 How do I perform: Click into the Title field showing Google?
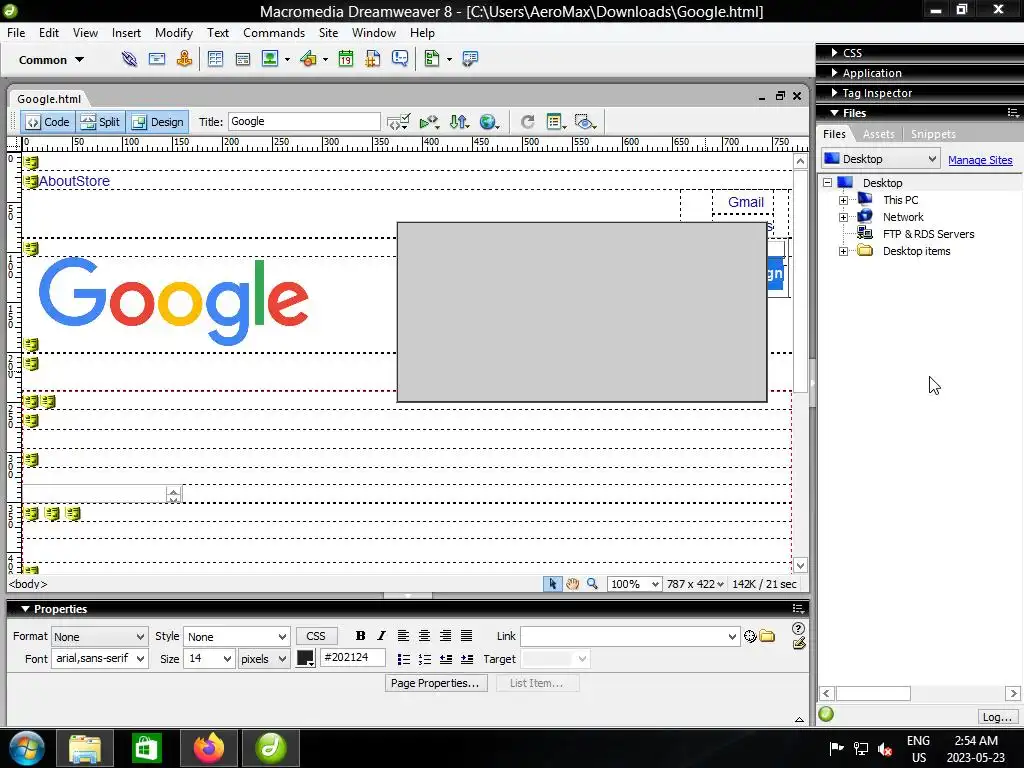(304, 121)
